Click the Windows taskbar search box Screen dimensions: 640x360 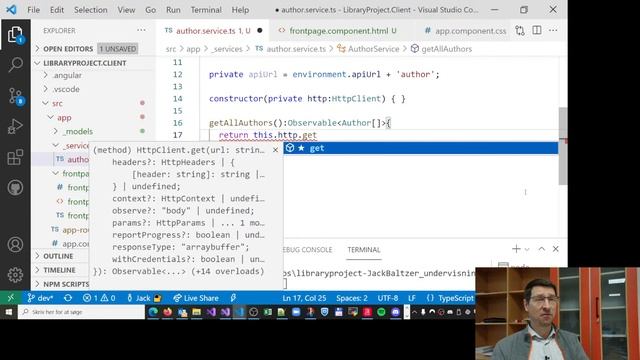[x=82, y=312]
